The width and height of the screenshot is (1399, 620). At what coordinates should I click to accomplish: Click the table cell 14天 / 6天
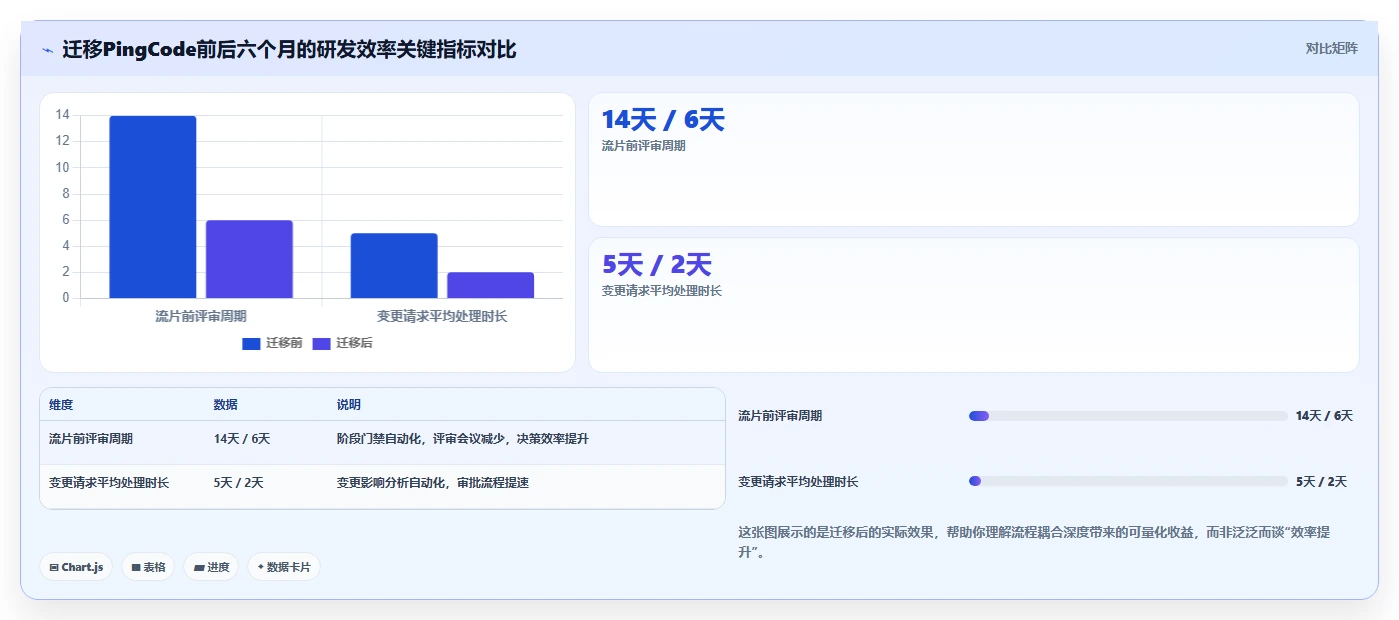click(242, 439)
